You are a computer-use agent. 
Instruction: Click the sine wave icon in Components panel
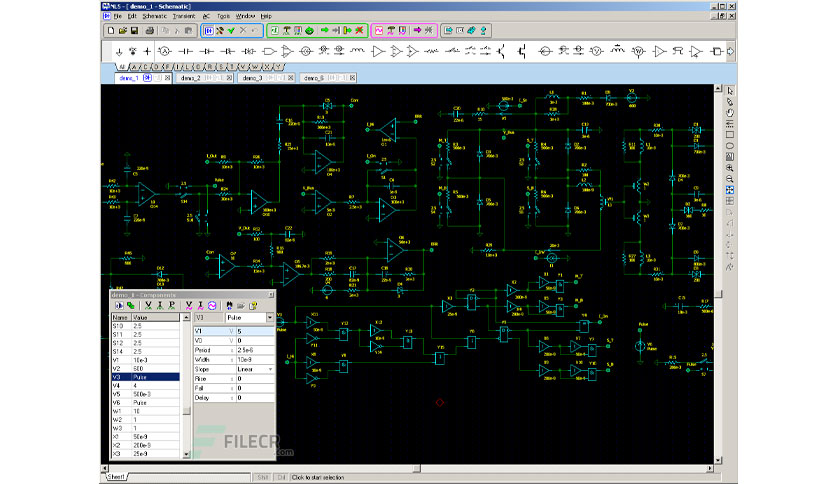click(x=212, y=305)
